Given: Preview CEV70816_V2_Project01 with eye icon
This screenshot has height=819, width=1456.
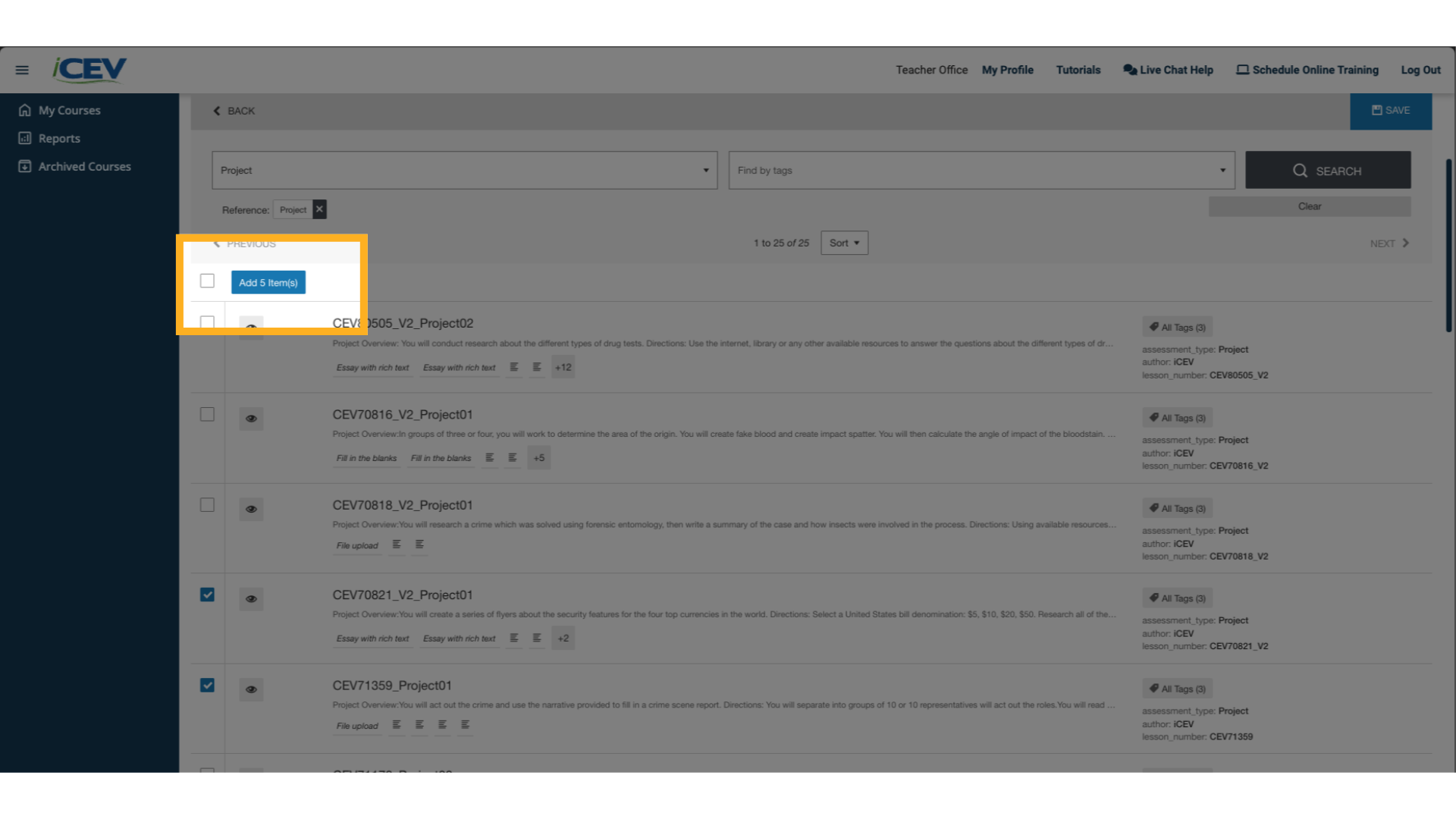Looking at the screenshot, I should pos(251,419).
